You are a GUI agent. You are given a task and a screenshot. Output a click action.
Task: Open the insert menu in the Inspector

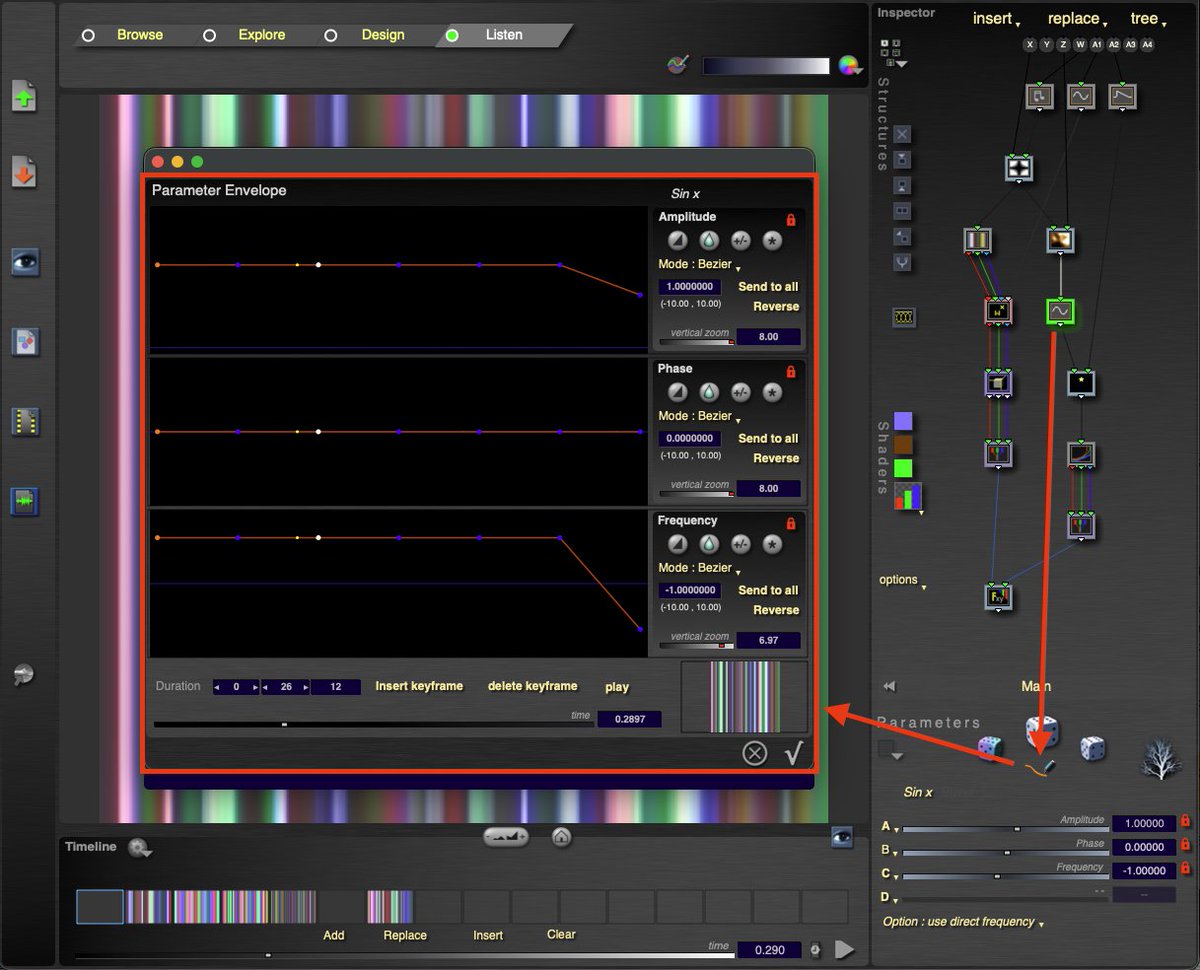997,19
